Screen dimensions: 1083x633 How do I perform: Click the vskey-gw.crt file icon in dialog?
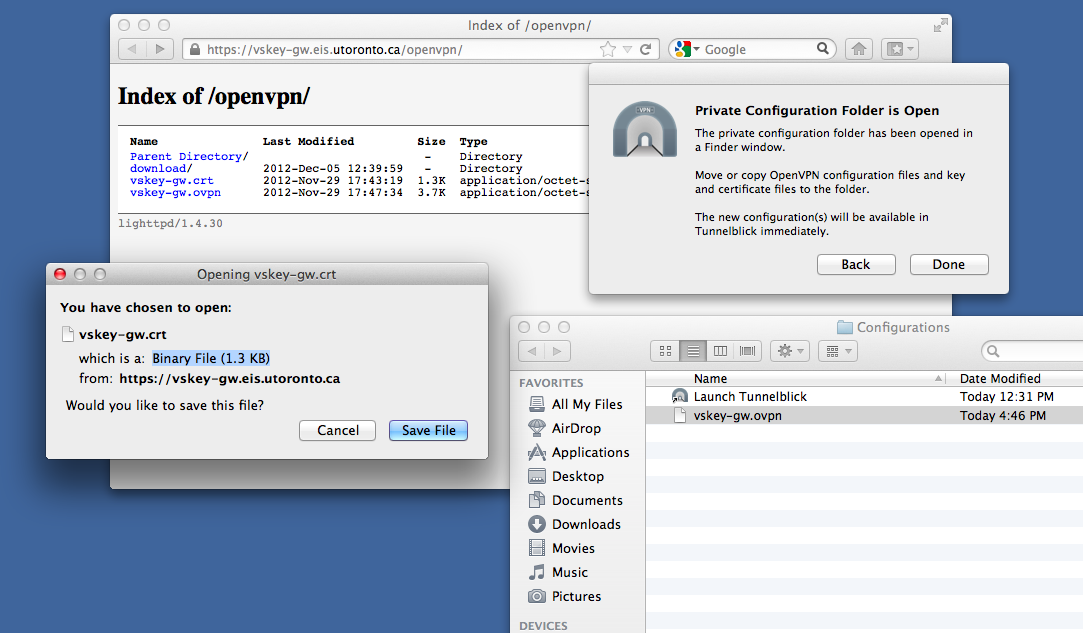tap(68, 334)
